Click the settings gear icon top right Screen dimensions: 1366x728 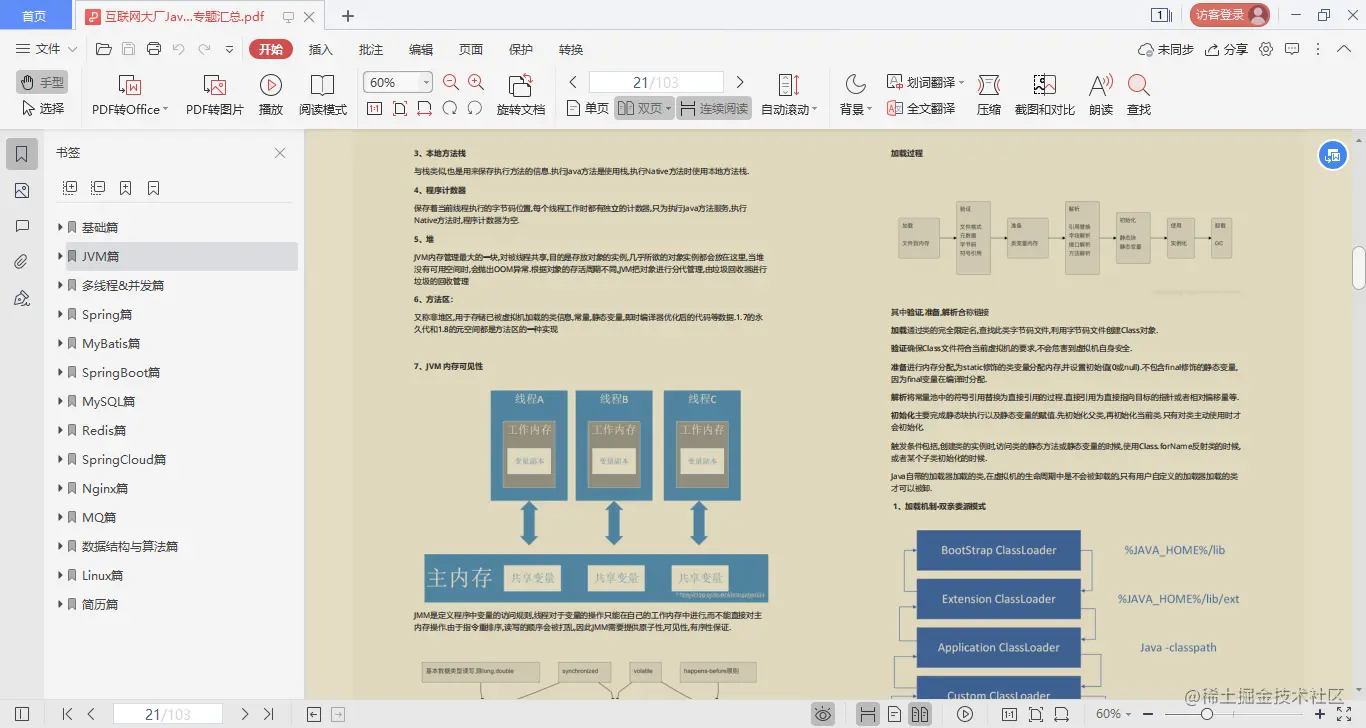pos(1266,49)
